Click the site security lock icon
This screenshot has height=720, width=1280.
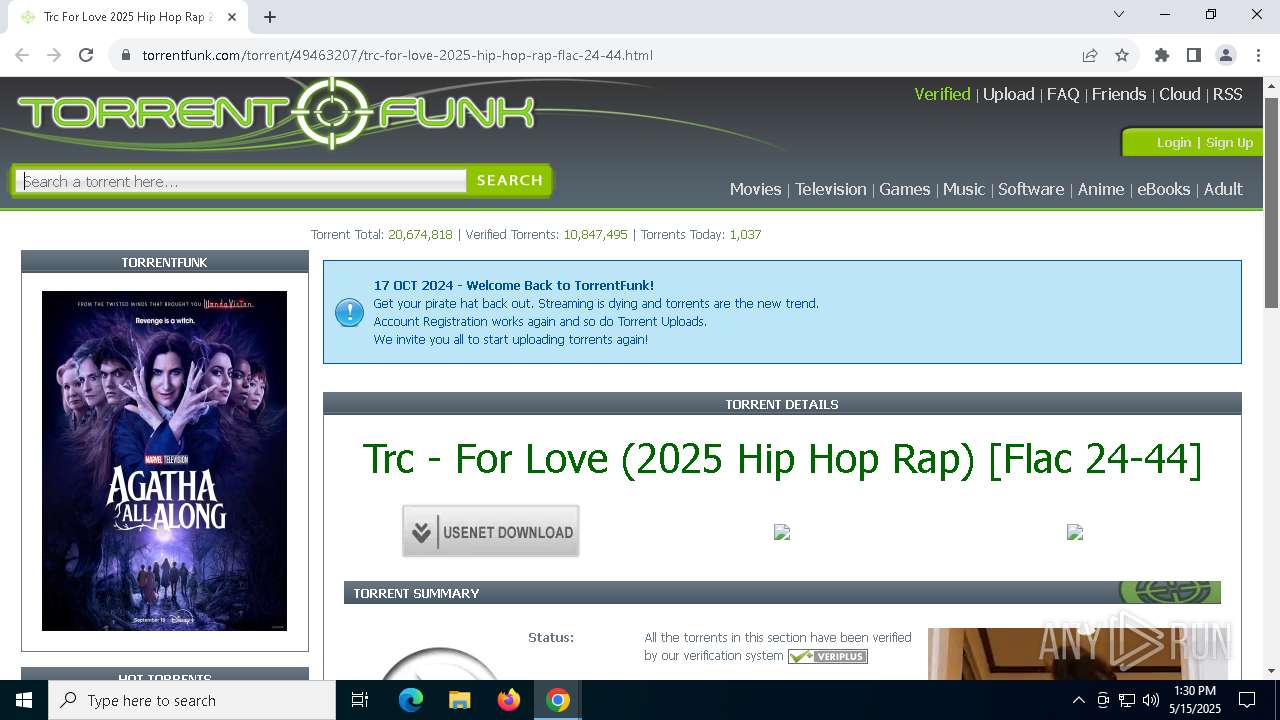point(126,55)
